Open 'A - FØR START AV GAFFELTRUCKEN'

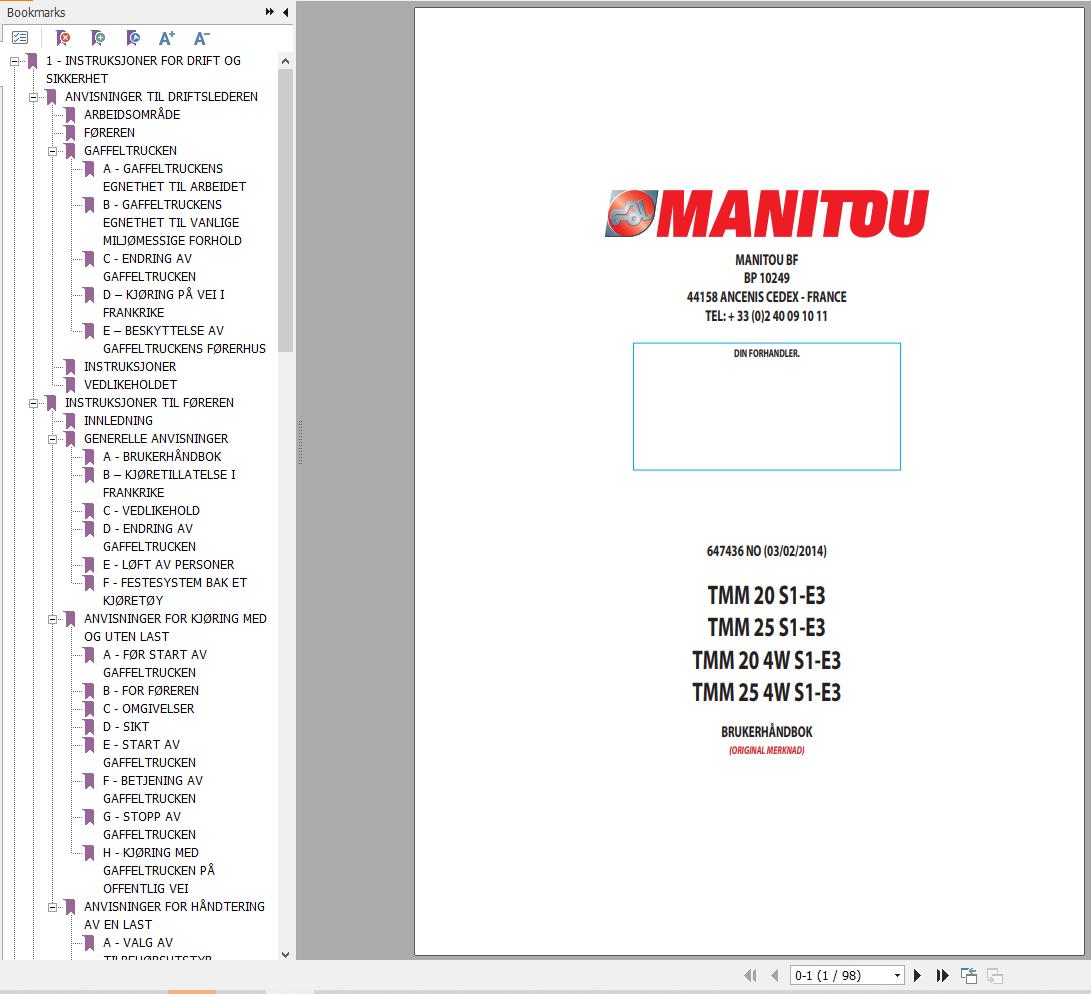[x=154, y=664]
